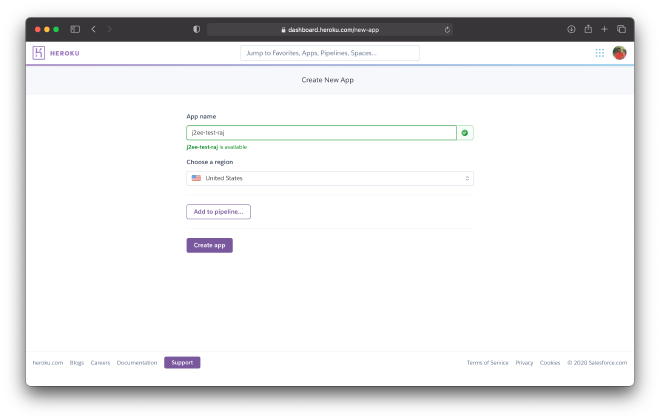The image size is (660, 420).
Task: Click the '© 2020 Salesforce.com' text
Action: pos(597,363)
